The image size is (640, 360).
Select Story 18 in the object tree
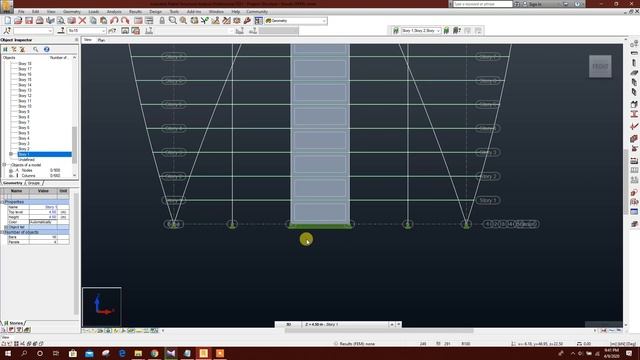click(24, 64)
